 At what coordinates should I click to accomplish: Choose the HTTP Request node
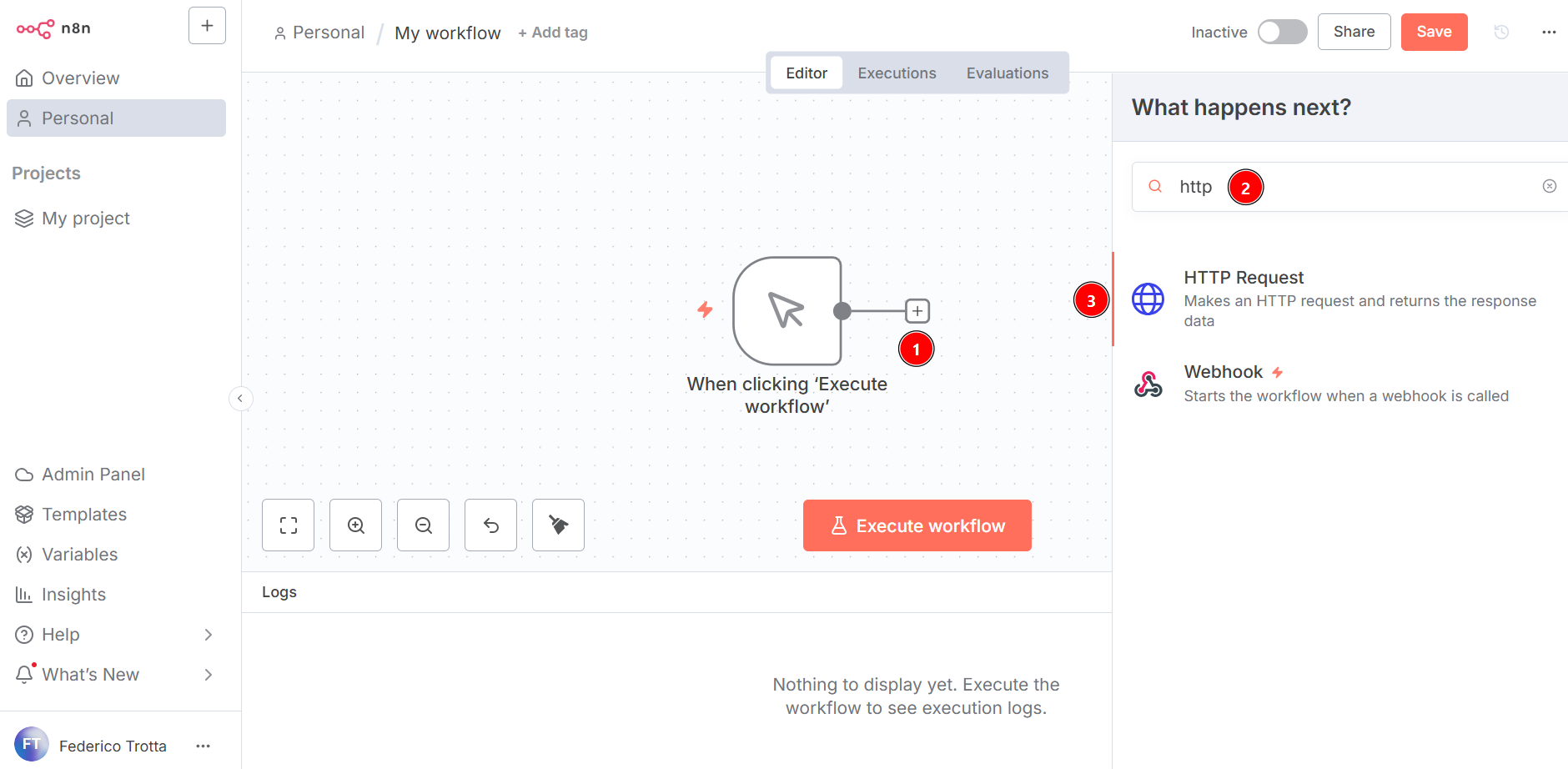coord(1341,299)
